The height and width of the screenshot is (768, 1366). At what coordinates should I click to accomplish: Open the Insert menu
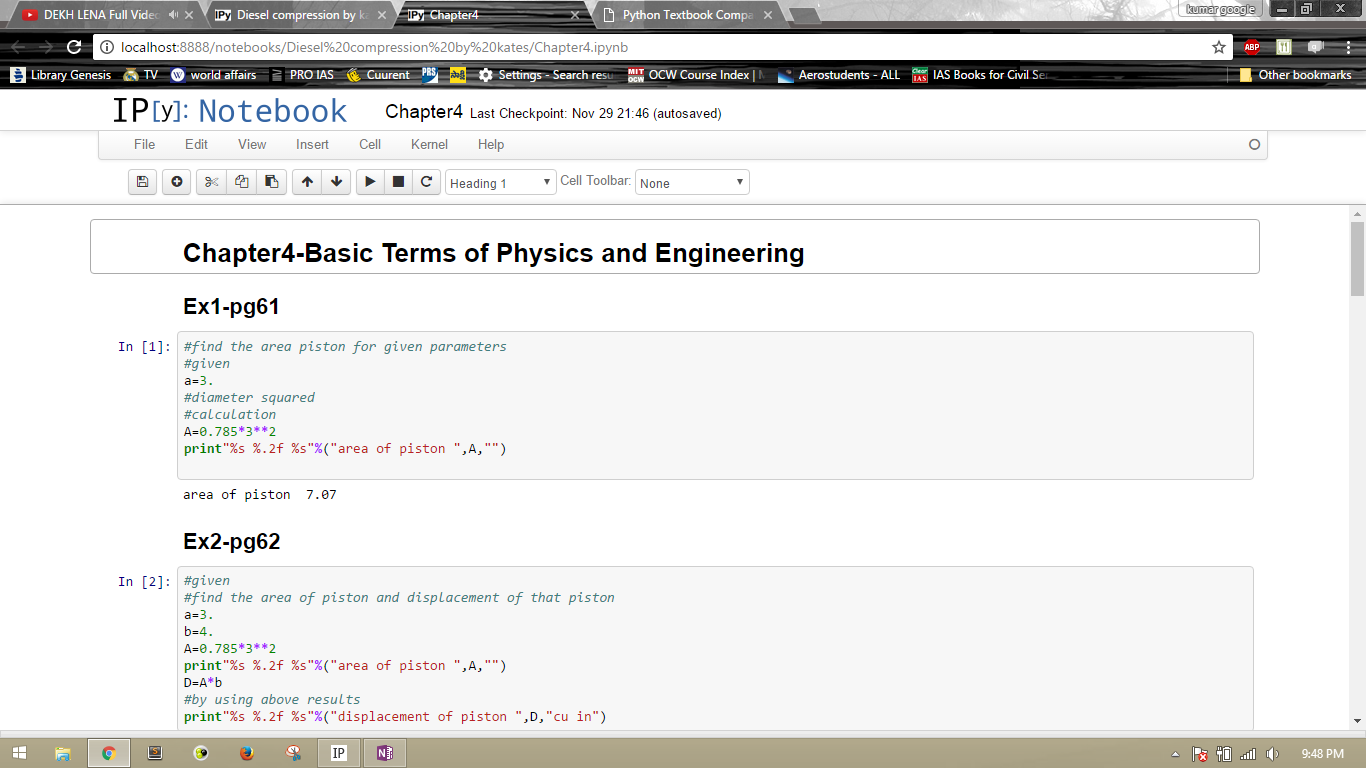point(312,144)
